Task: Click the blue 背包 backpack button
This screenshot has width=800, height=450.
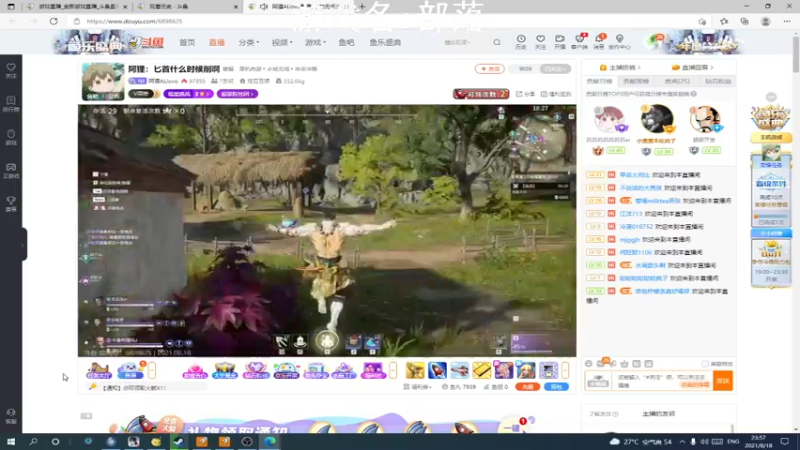Action: point(556,387)
